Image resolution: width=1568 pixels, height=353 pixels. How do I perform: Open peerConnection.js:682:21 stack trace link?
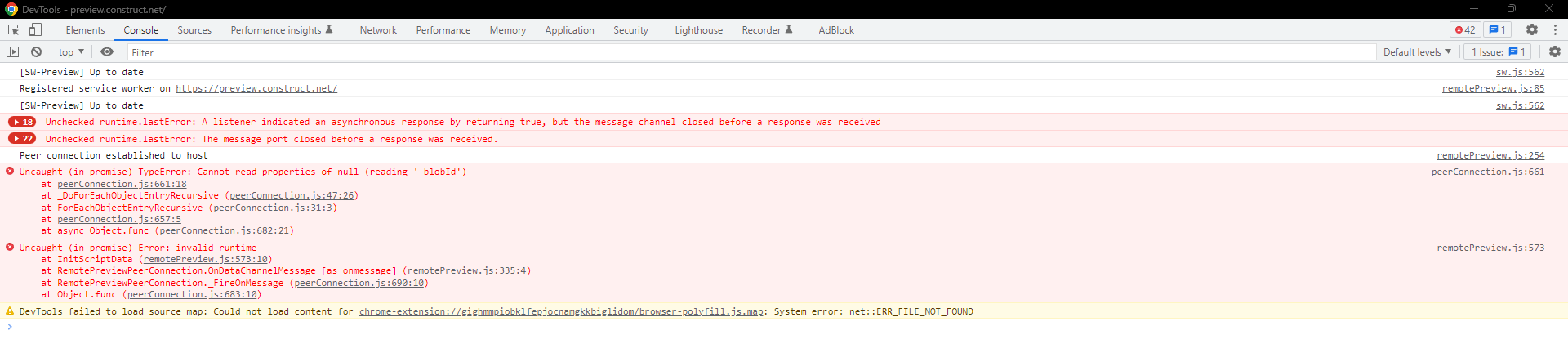225,230
